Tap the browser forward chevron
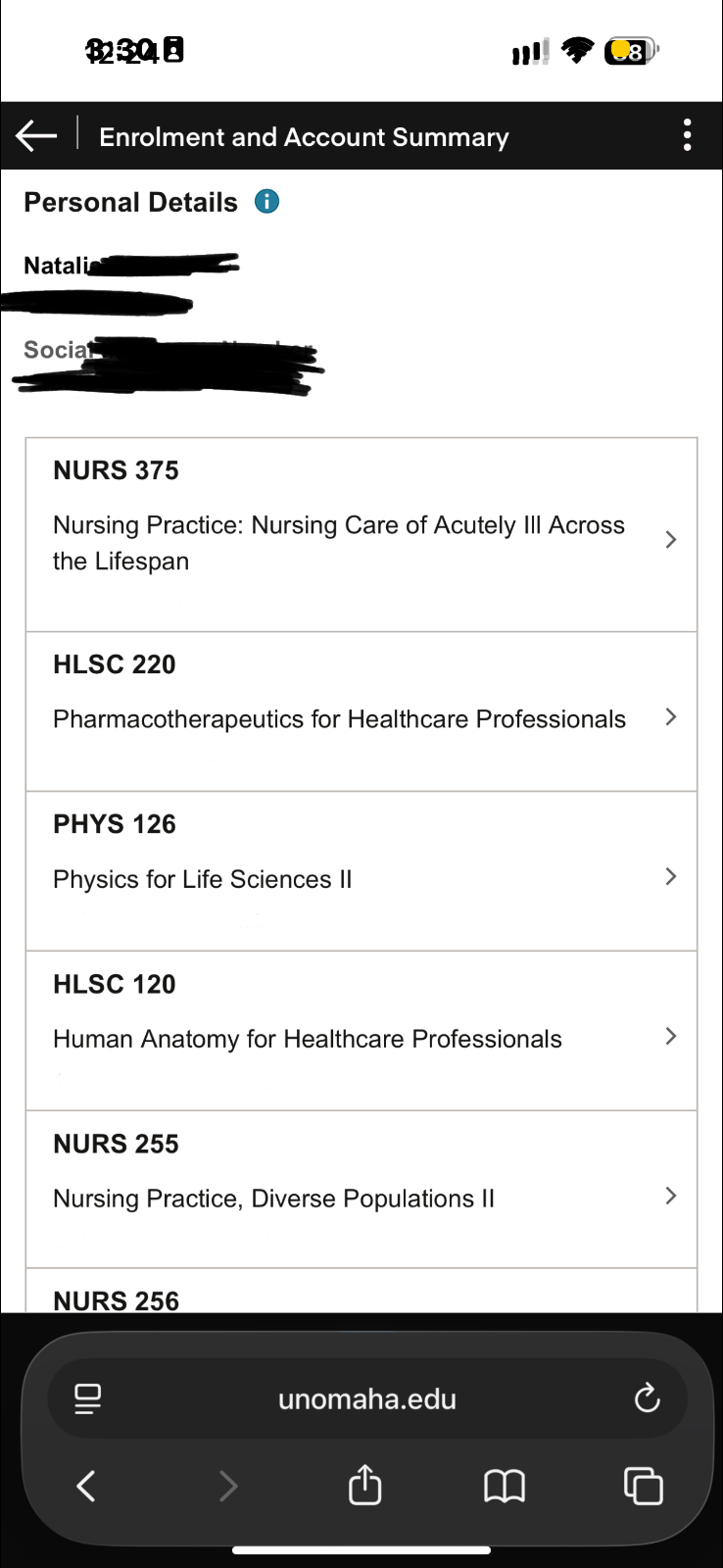The height and width of the screenshot is (1568, 723). tap(227, 1486)
